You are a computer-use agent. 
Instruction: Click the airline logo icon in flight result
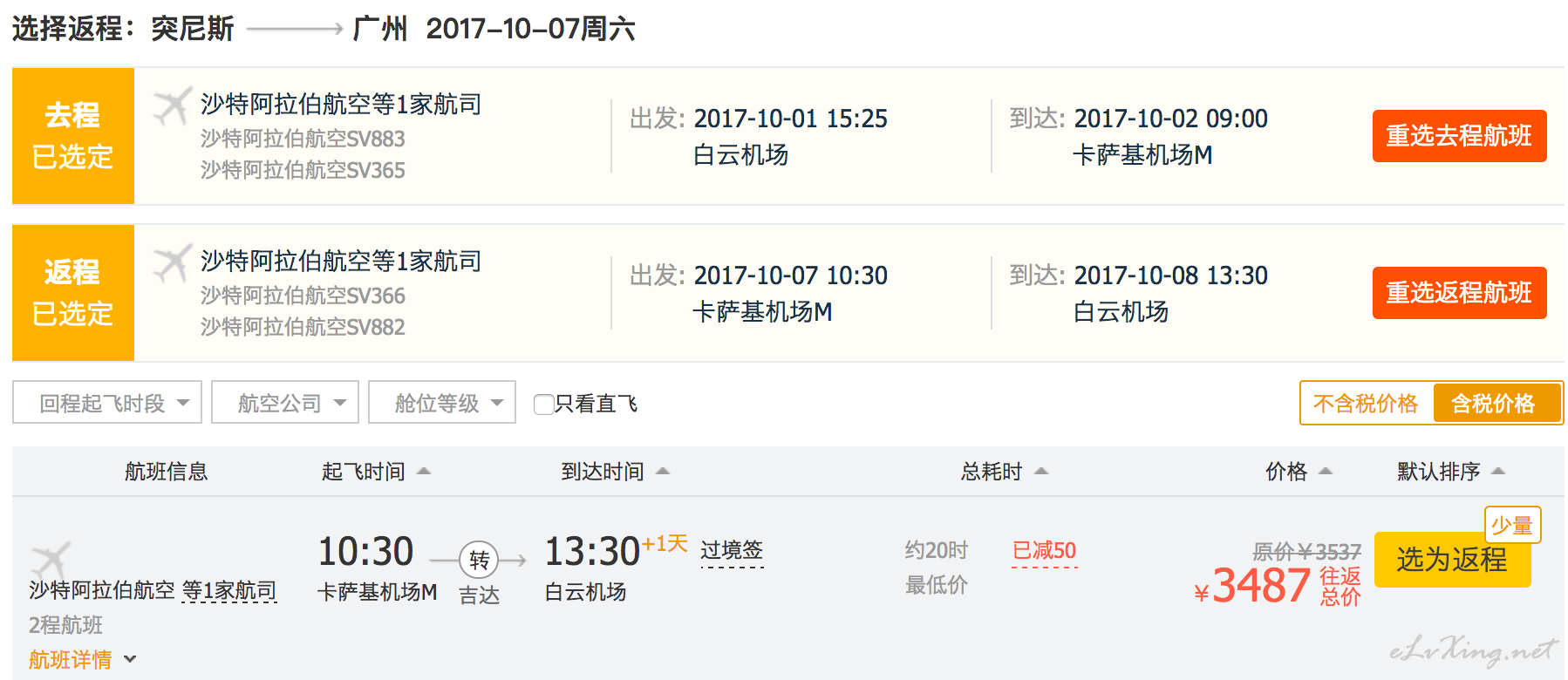tap(51, 560)
